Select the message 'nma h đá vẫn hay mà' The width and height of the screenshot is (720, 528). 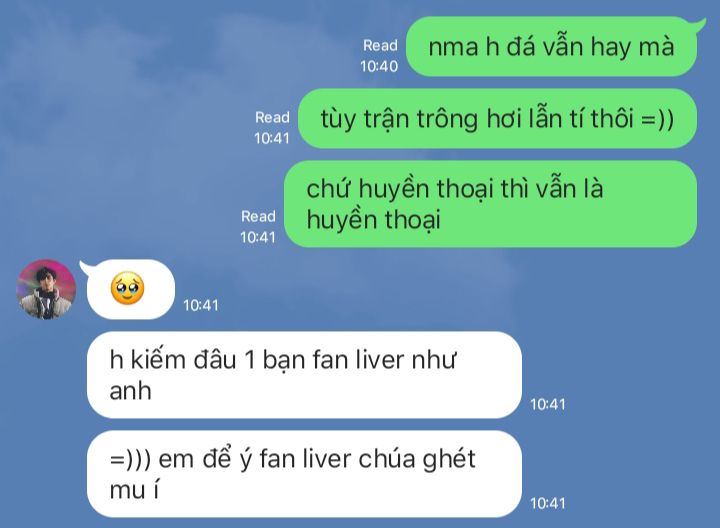[x=551, y=46]
